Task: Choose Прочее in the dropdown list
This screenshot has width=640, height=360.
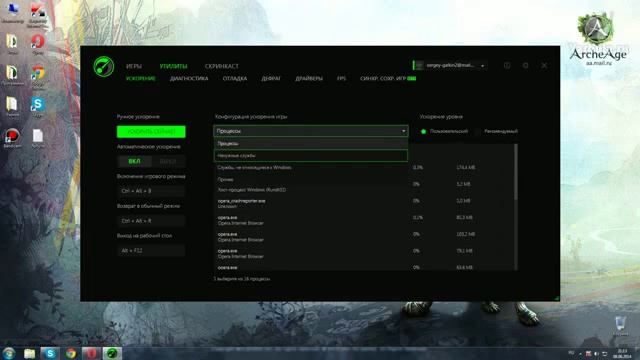Action: click(x=311, y=179)
